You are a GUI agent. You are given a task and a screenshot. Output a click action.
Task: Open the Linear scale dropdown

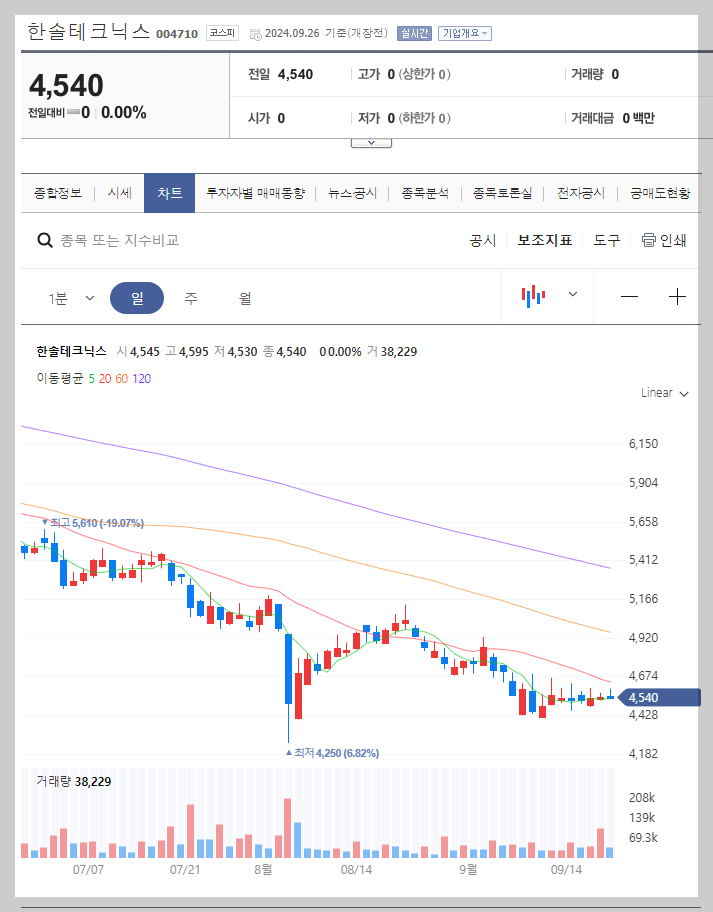(x=663, y=393)
